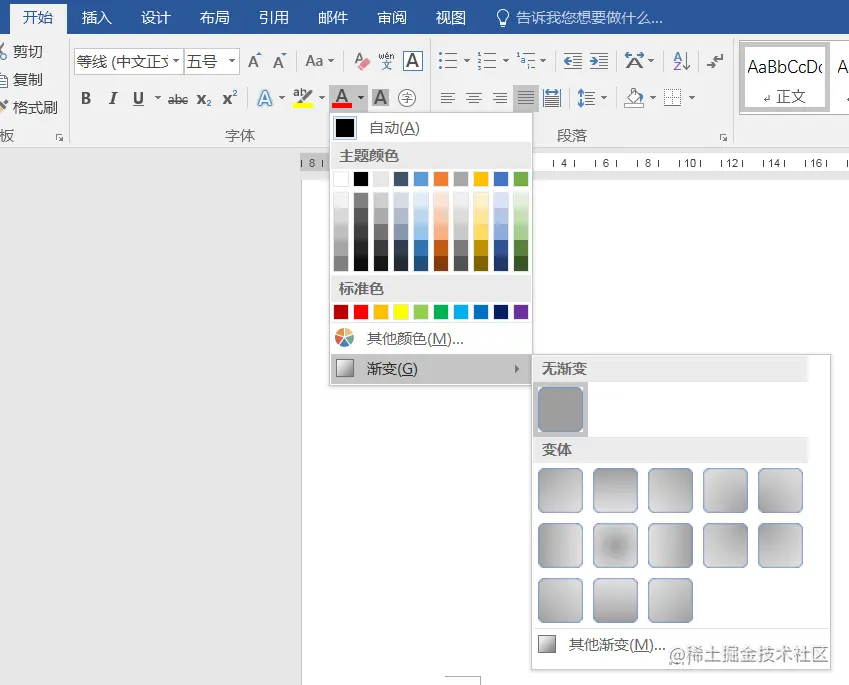Click the bullet list icon

point(448,61)
